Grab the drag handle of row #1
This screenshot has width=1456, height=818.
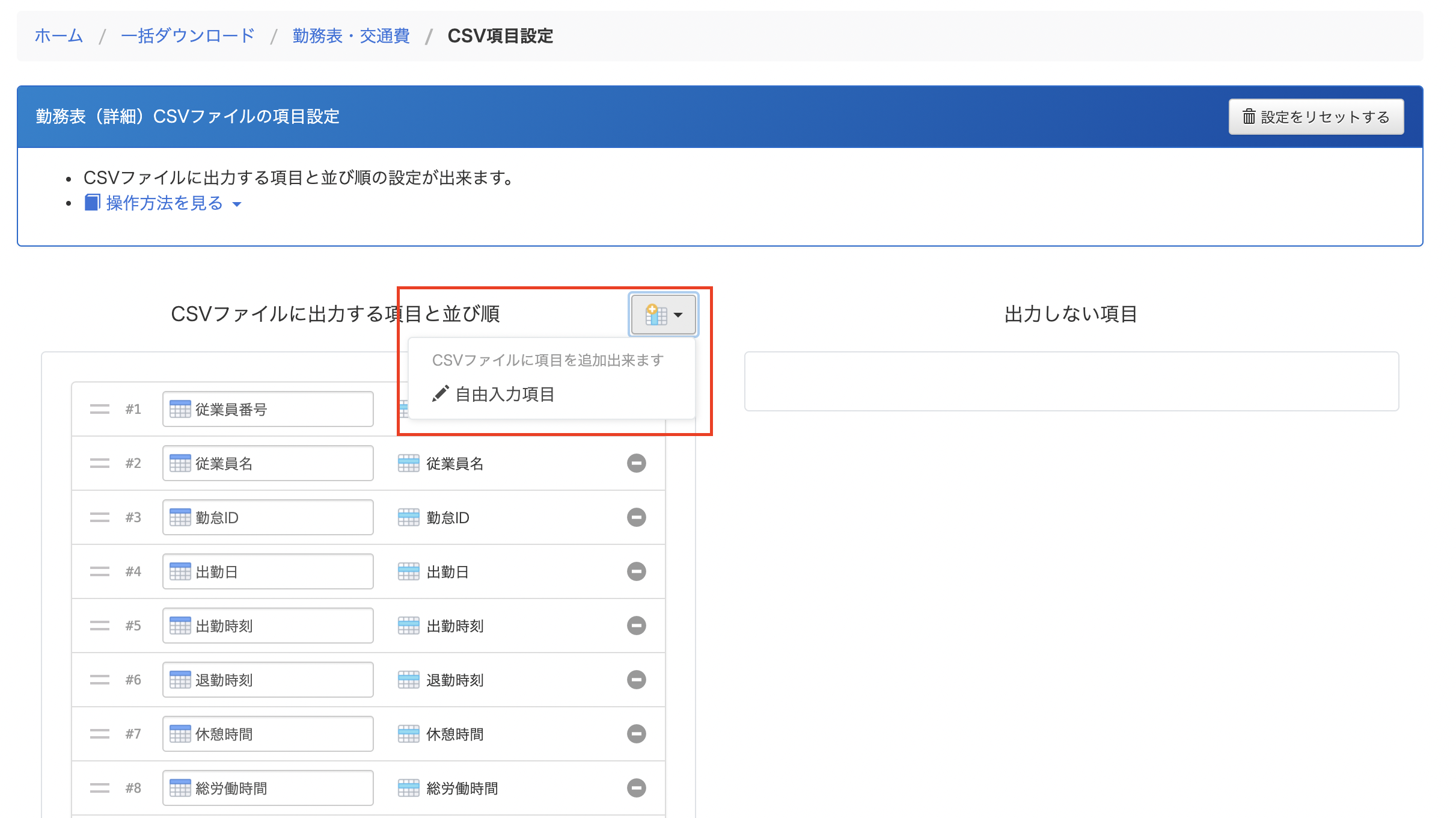100,409
